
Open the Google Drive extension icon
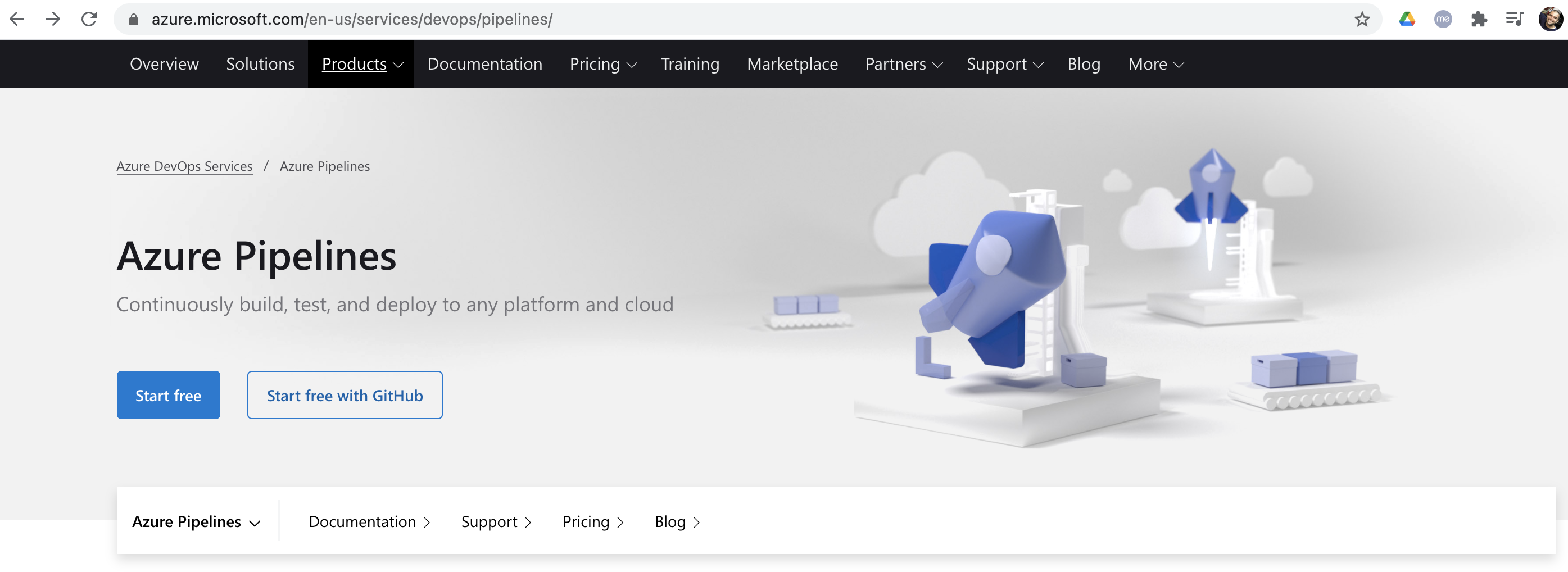tap(1407, 20)
